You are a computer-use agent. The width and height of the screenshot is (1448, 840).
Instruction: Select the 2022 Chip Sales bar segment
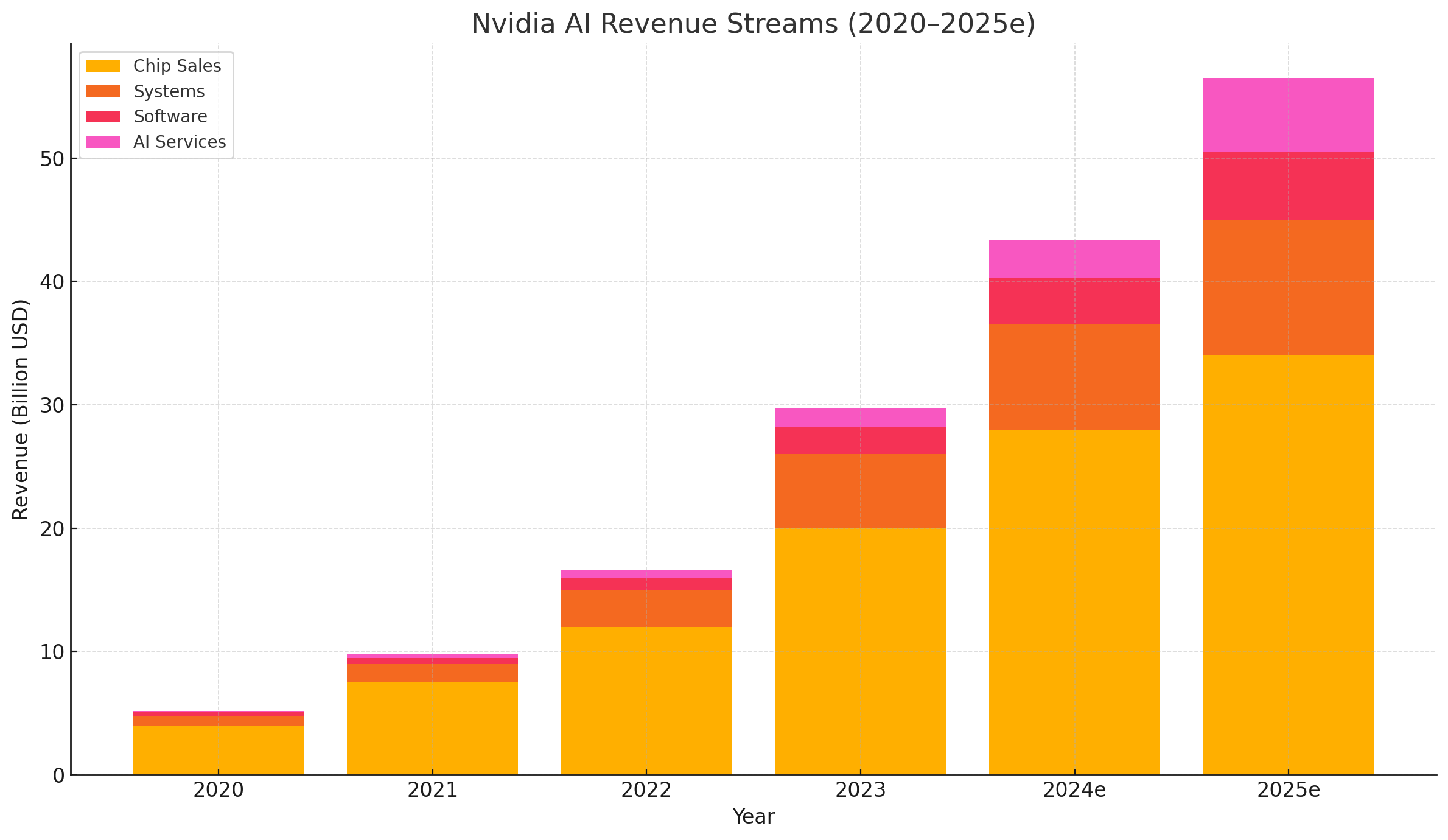coord(646,701)
